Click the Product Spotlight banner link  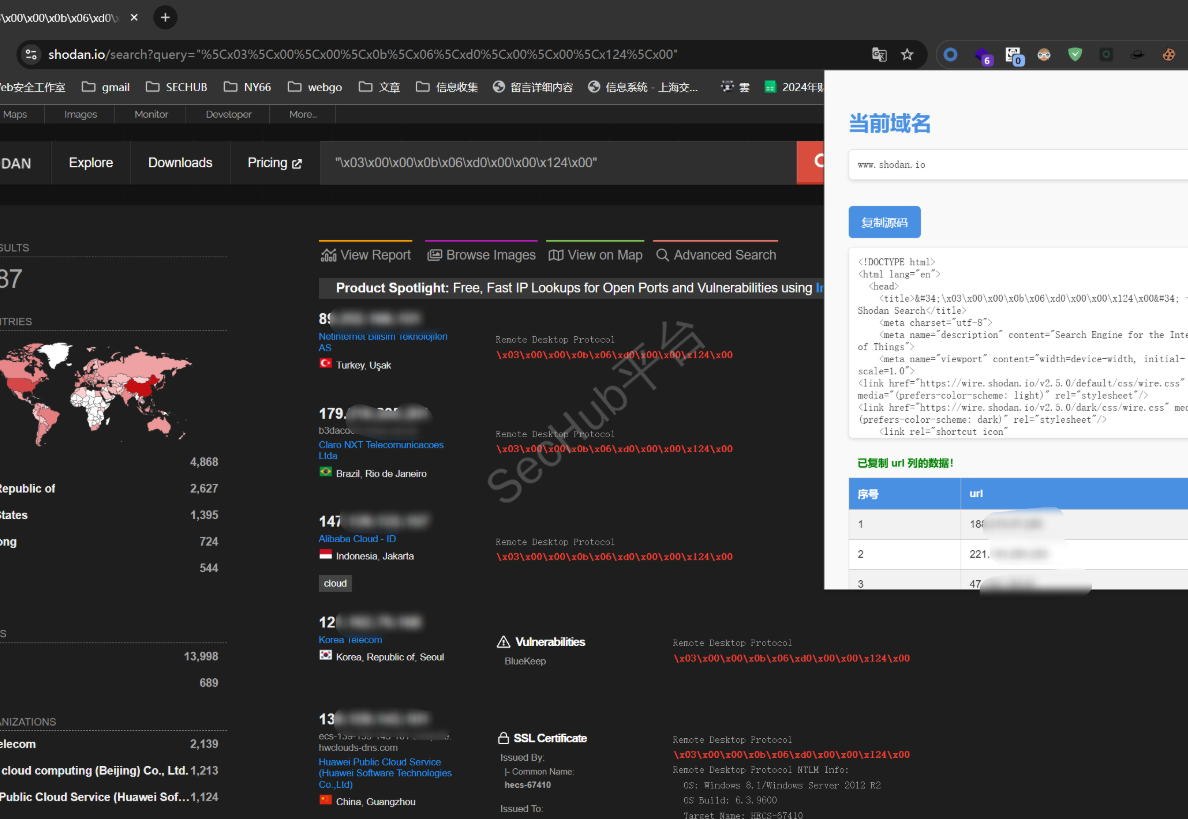click(819, 288)
